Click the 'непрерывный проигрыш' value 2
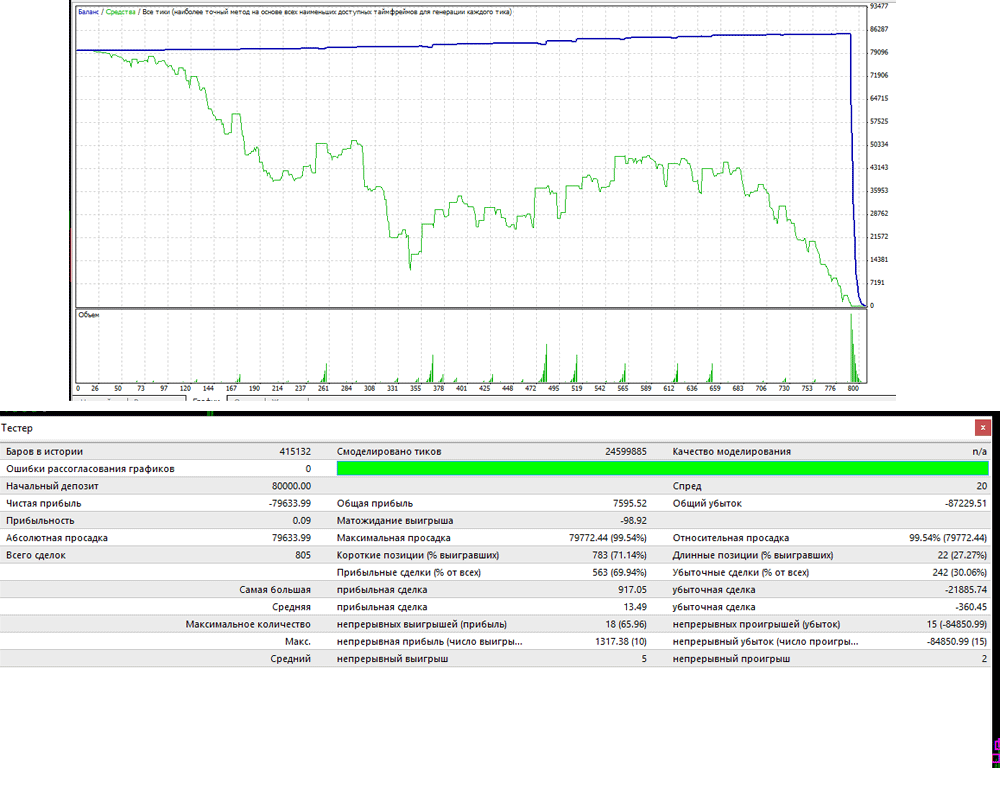The width and height of the screenshot is (1000, 800). tap(984, 658)
